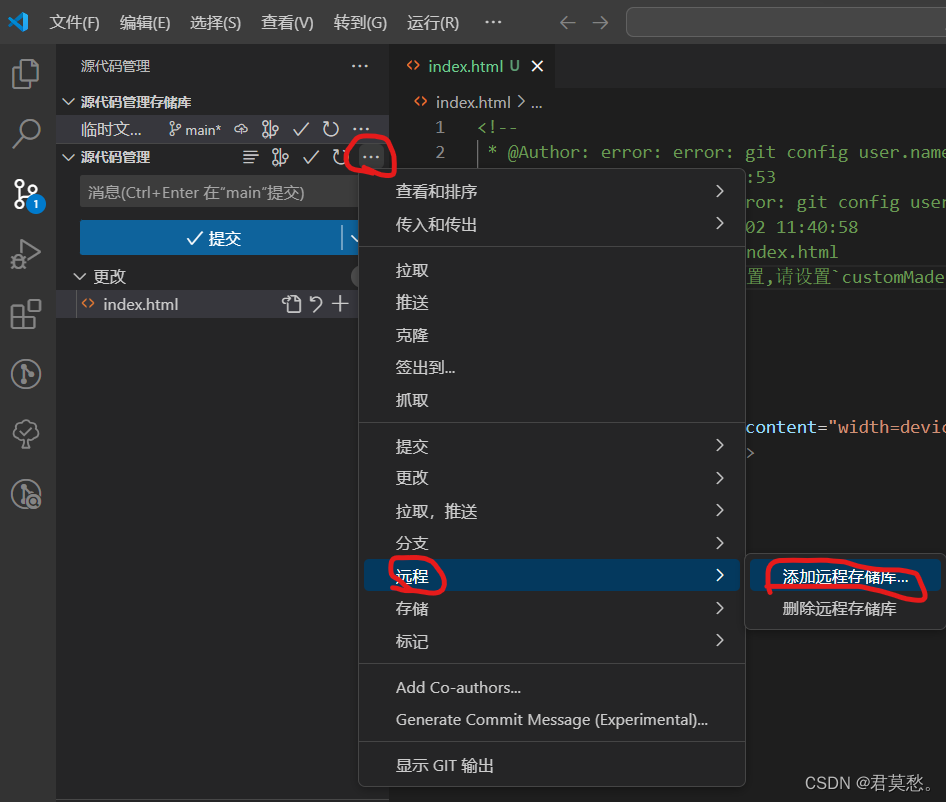Click the Run and Debug icon

click(x=26, y=253)
